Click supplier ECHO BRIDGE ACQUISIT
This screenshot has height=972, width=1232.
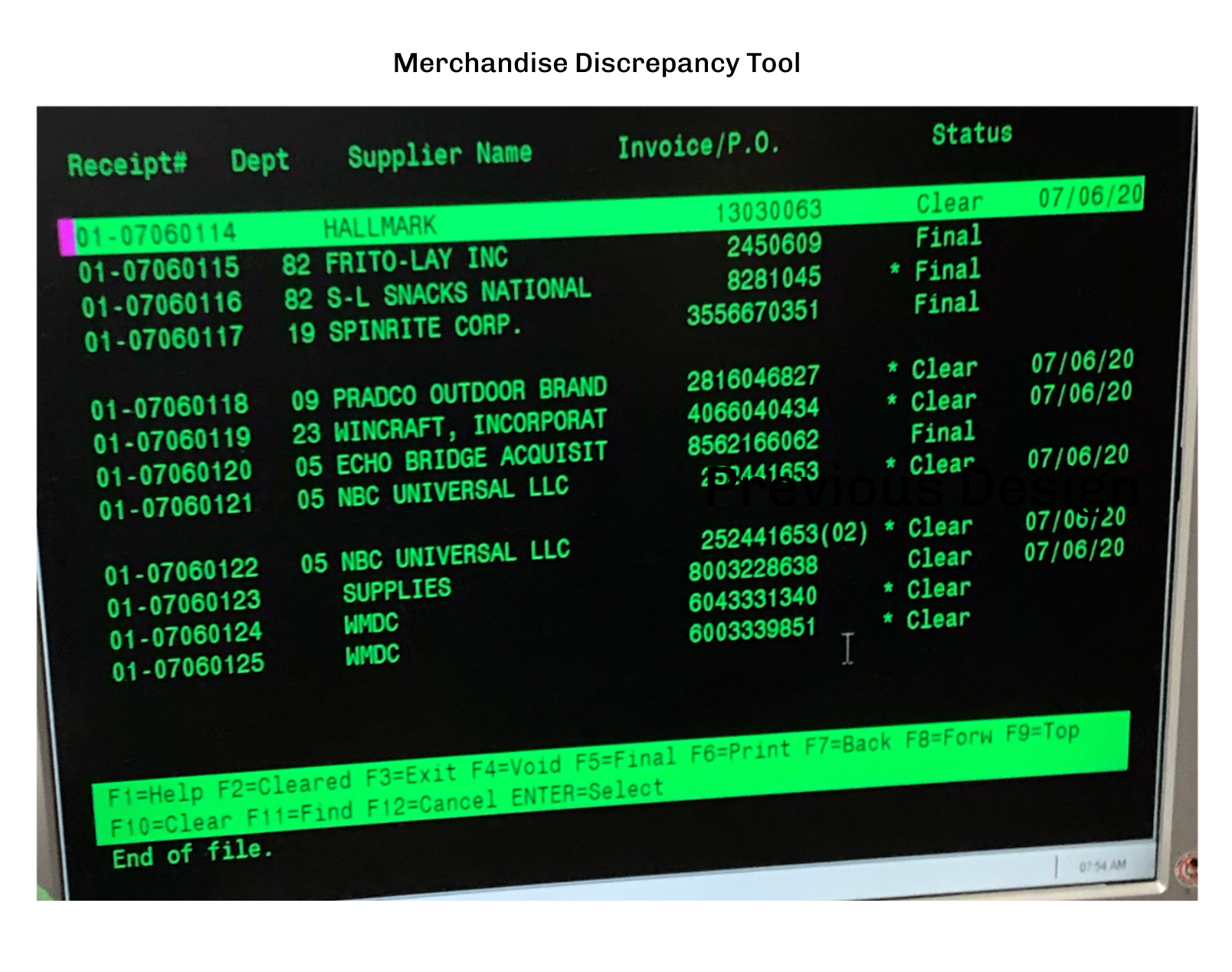[x=472, y=459]
